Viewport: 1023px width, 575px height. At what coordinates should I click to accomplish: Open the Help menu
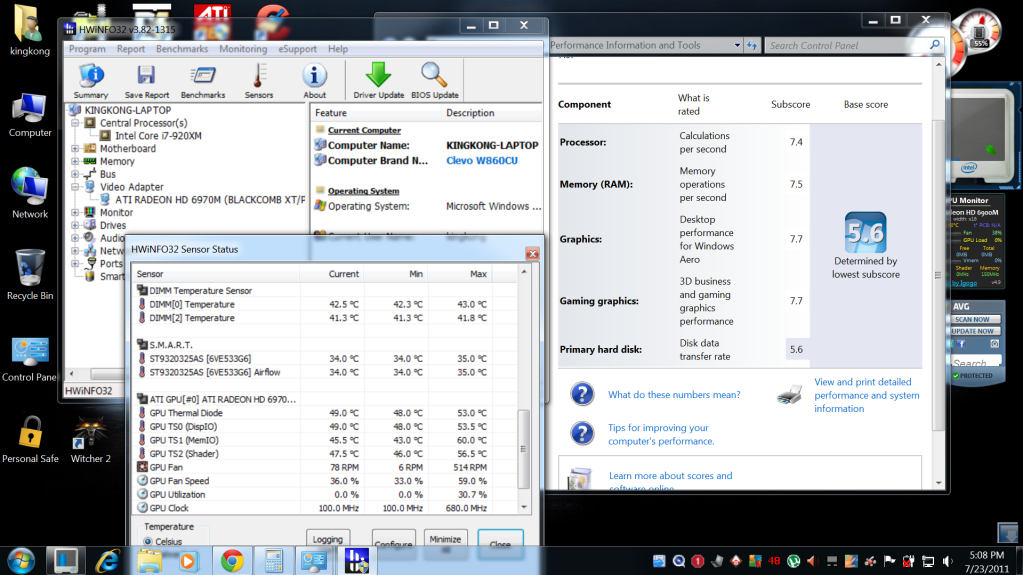pos(338,49)
